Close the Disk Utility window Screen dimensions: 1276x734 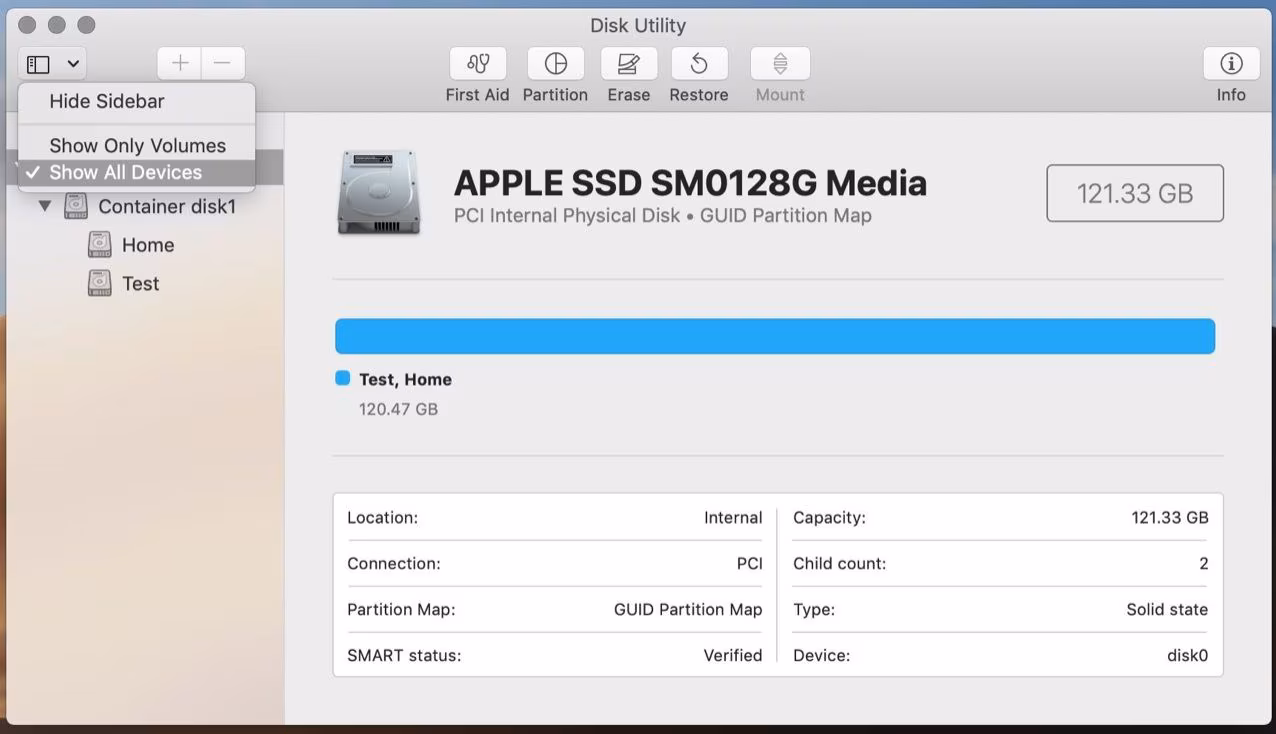[x=27, y=25]
